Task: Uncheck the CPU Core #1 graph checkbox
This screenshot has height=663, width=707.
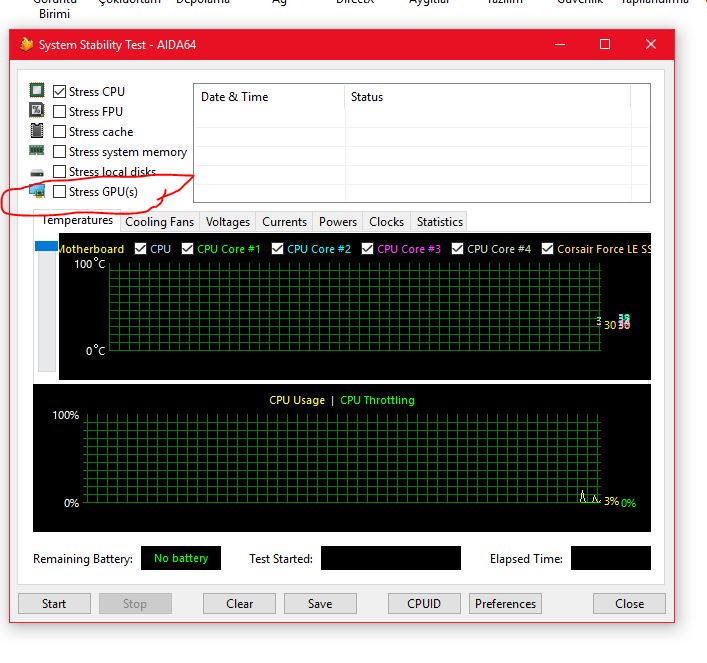Action: 187,249
